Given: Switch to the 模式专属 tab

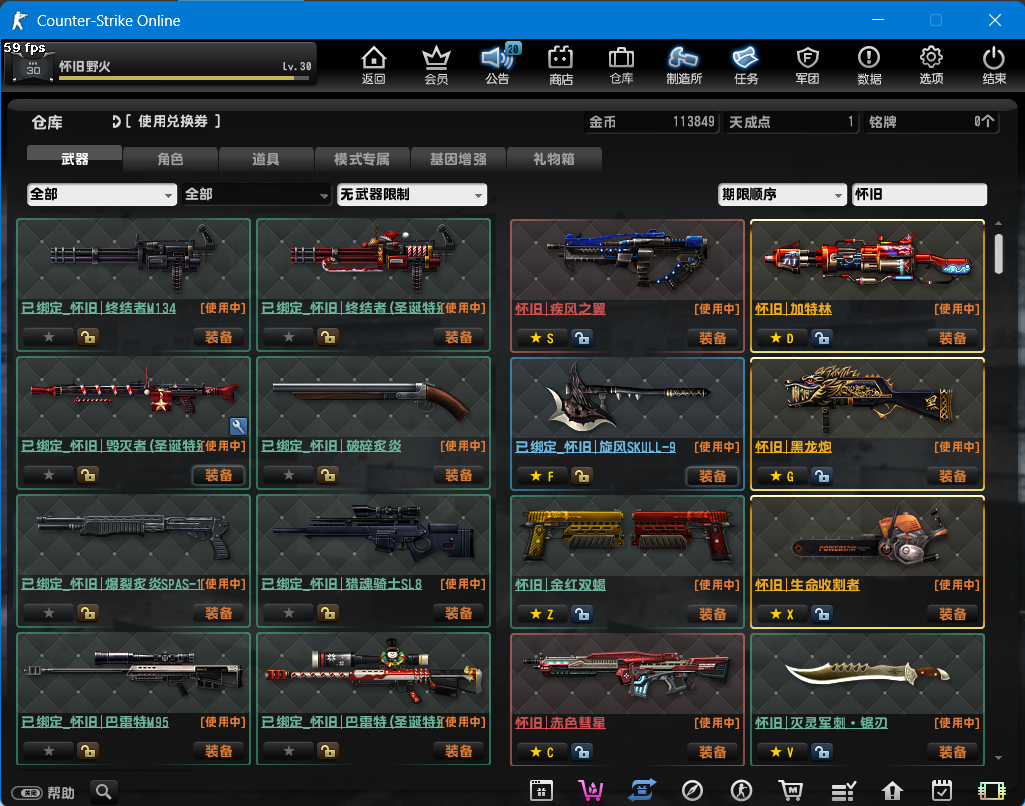Looking at the screenshot, I should pos(362,159).
